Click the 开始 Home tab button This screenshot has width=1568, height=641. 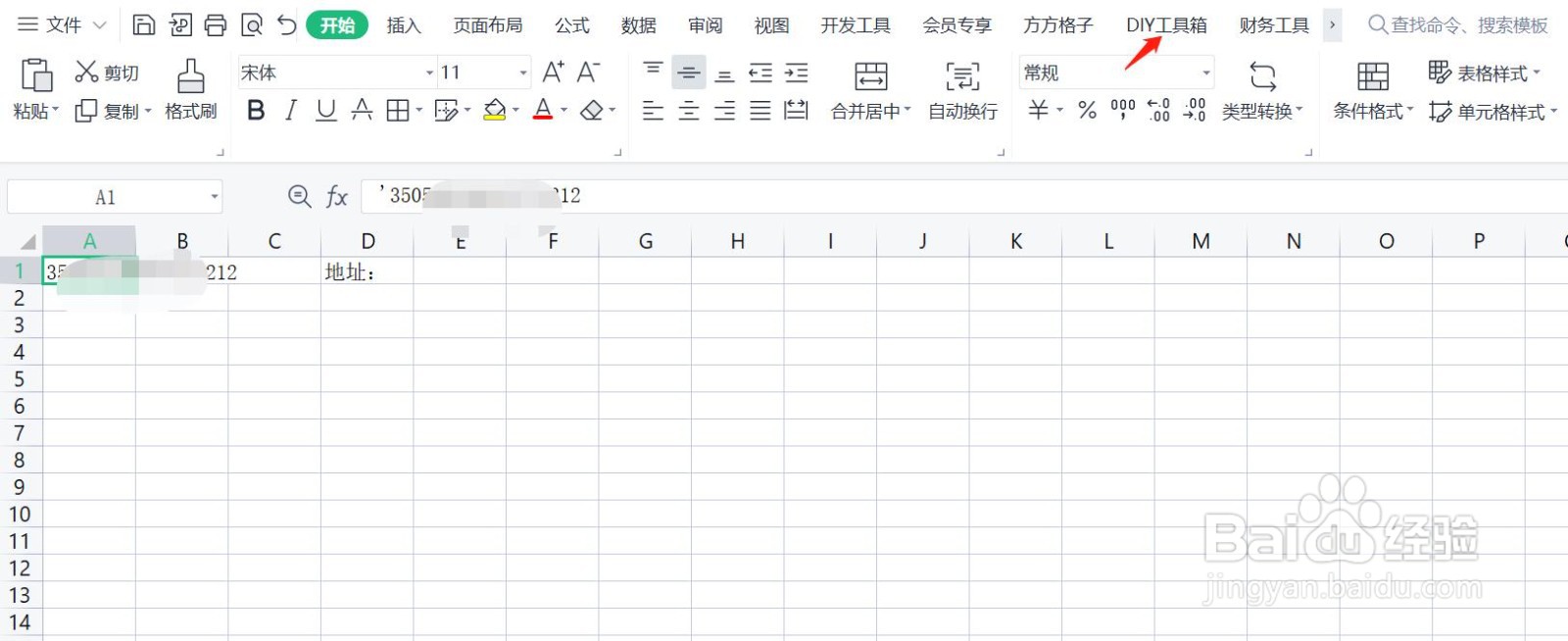[337, 25]
